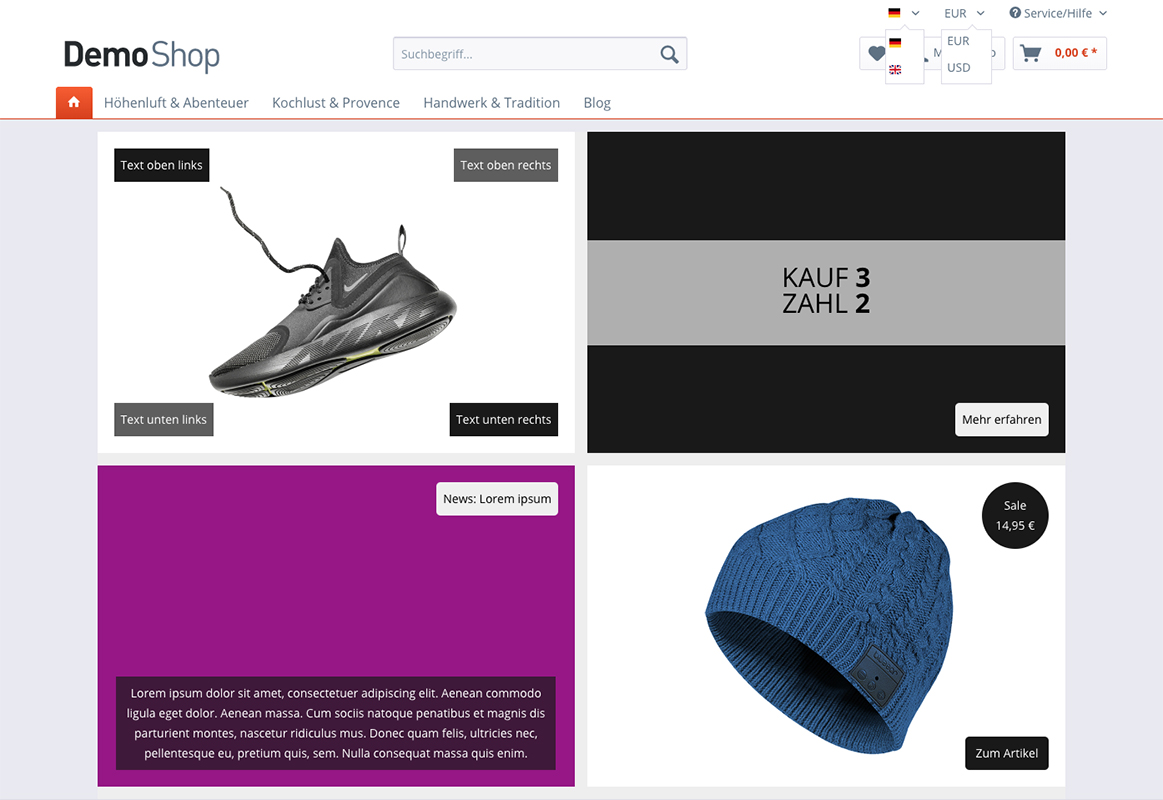Screen dimensions: 1163x800
Task: Select the German flag in language list
Action: coord(895,42)
